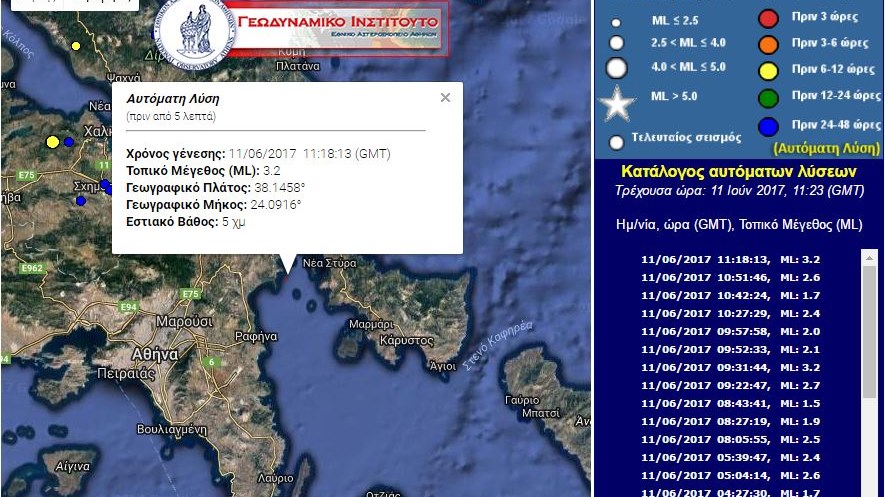Viewport: 885px width, 497px height.
Task: Select catalog entry 10:51:46 ML: 2.6
Action: pyautogui.click(x=730, y=278)
